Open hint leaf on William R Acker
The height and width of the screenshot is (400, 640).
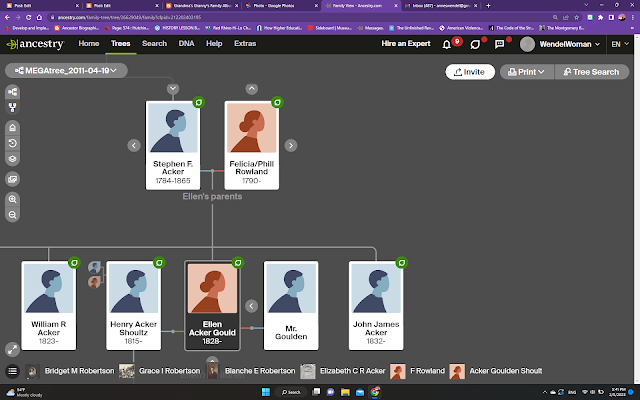74,262
